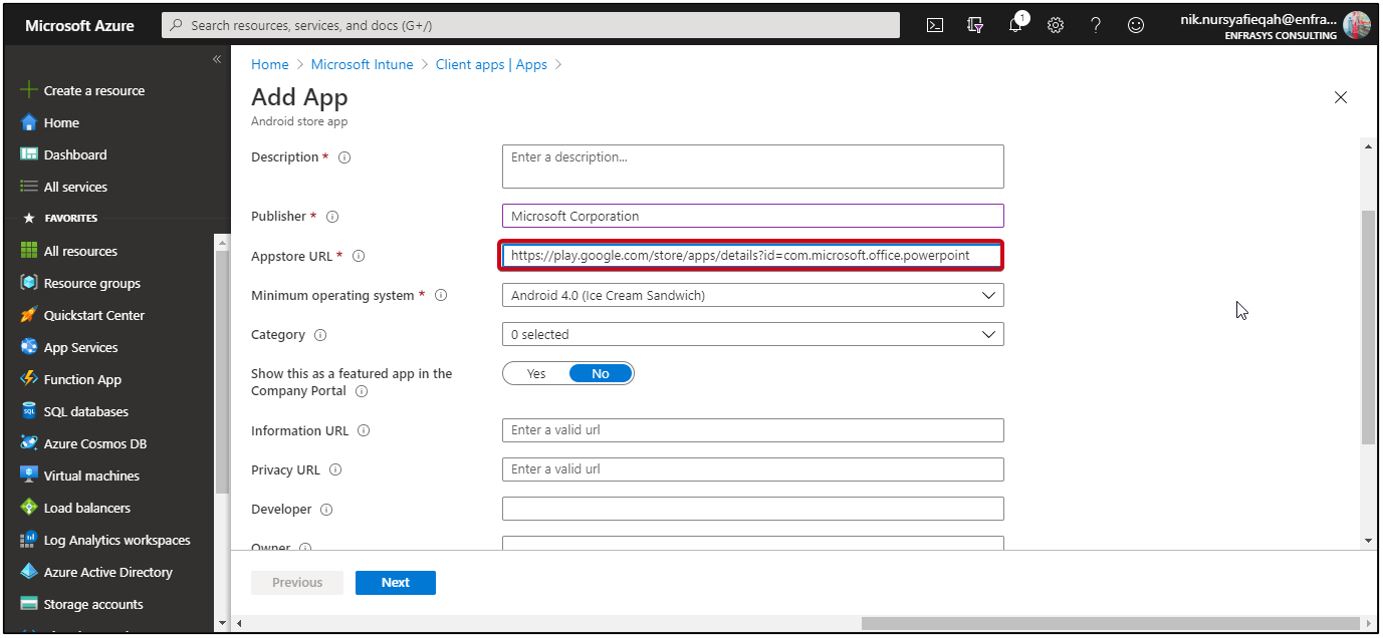Open Client apps from the breadcrumb
Screen dimensions: 1383x638
(491, 64)
